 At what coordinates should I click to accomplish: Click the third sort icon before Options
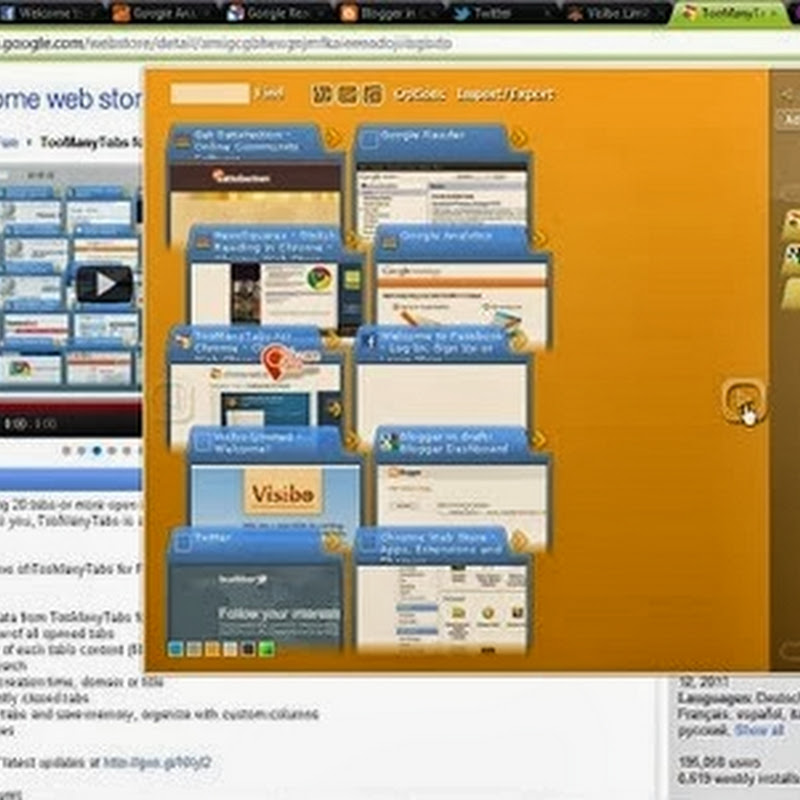[x=373, y=94]
